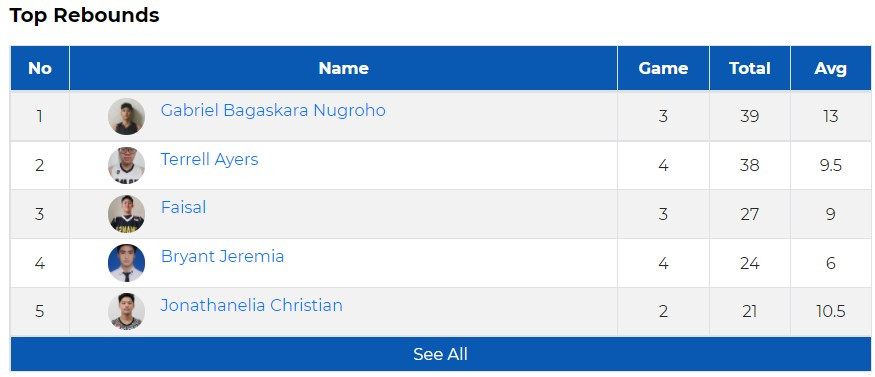
Task: Click average value 9.5 for Terrell Ayers
Action: pyautogui.click(x=830, y=166)
